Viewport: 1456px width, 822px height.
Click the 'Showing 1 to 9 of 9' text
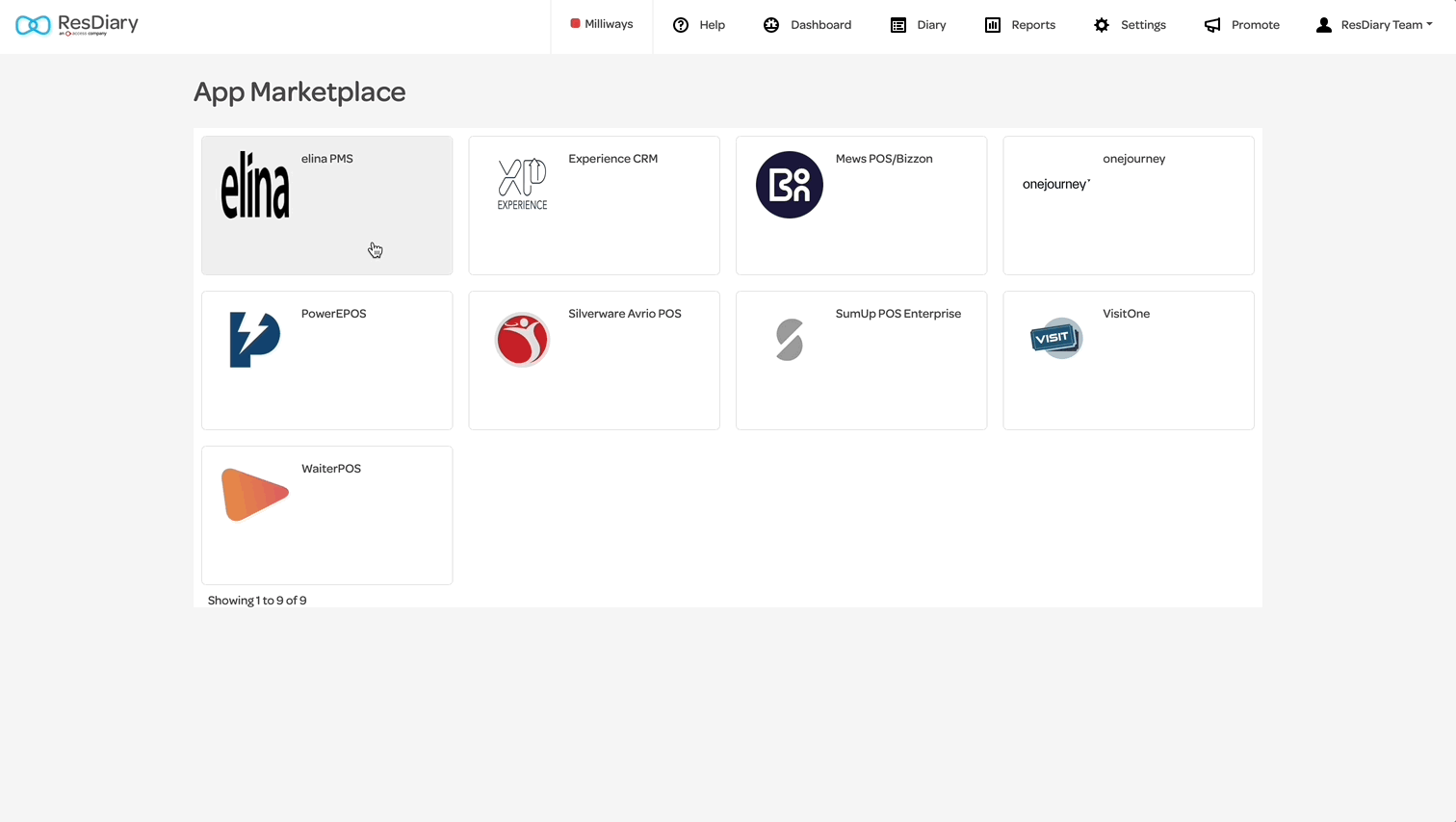[257, 601]
